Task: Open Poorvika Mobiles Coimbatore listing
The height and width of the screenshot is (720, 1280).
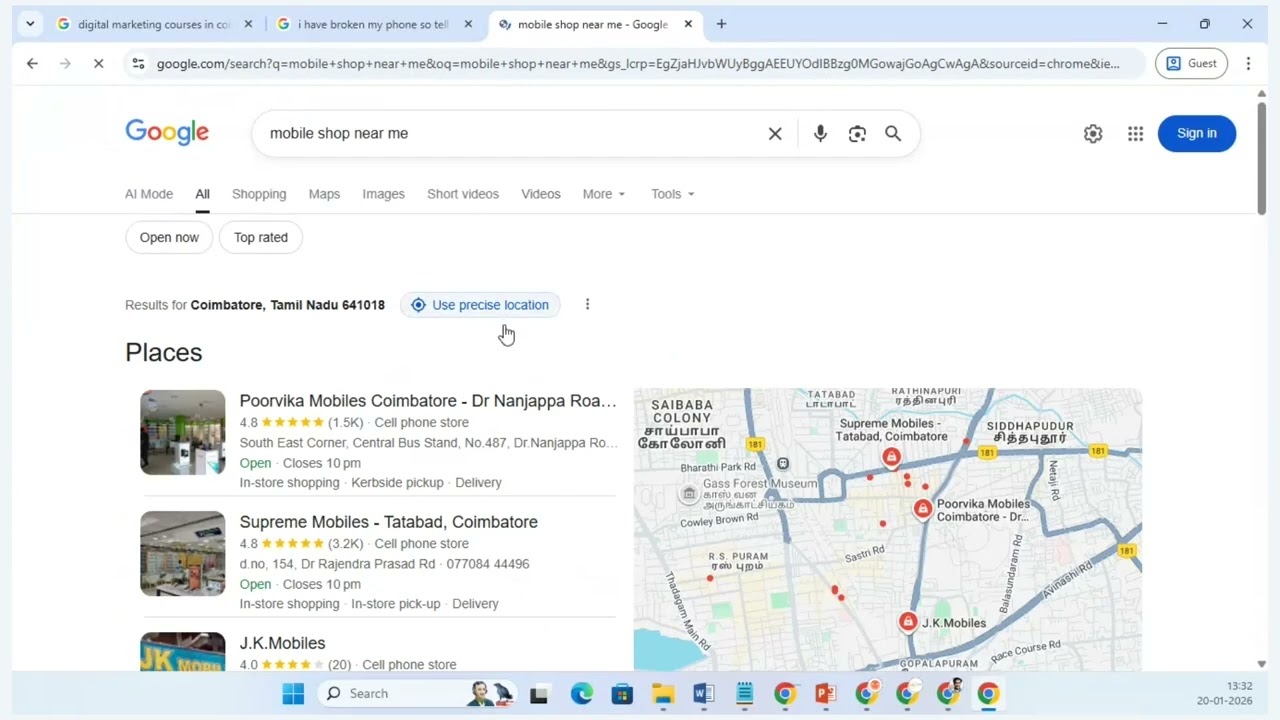Action: click(x=428, y=401)
